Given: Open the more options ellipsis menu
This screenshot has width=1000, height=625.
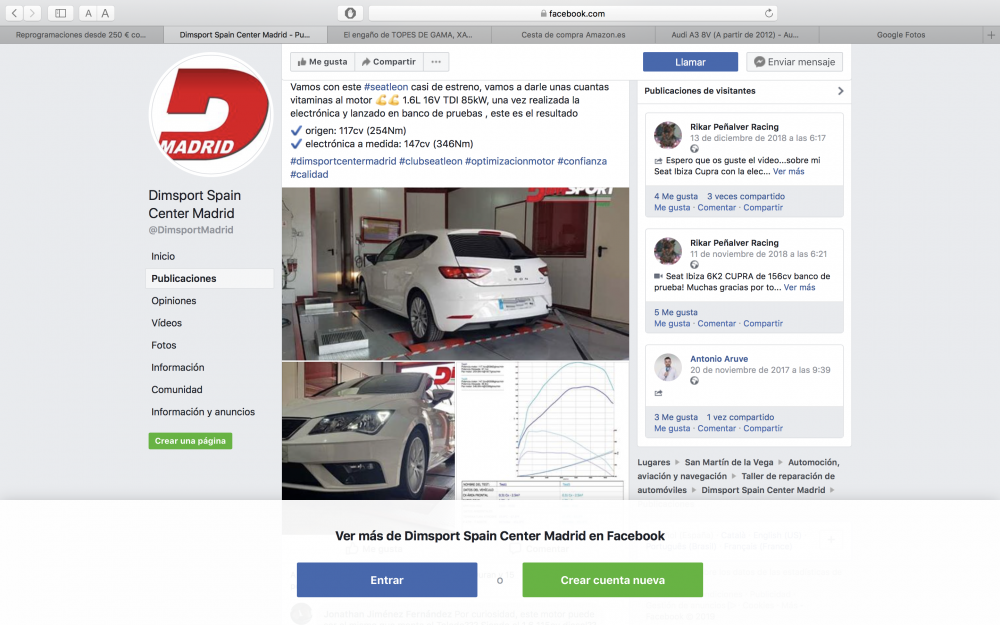Looking at the screenshot, I should click(436, 62).
